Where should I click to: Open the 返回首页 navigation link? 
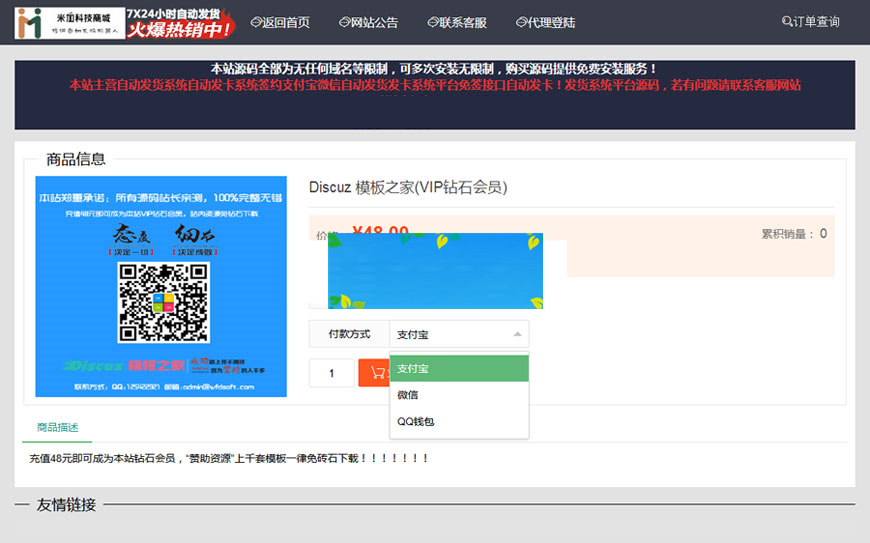tap(286, 22)
